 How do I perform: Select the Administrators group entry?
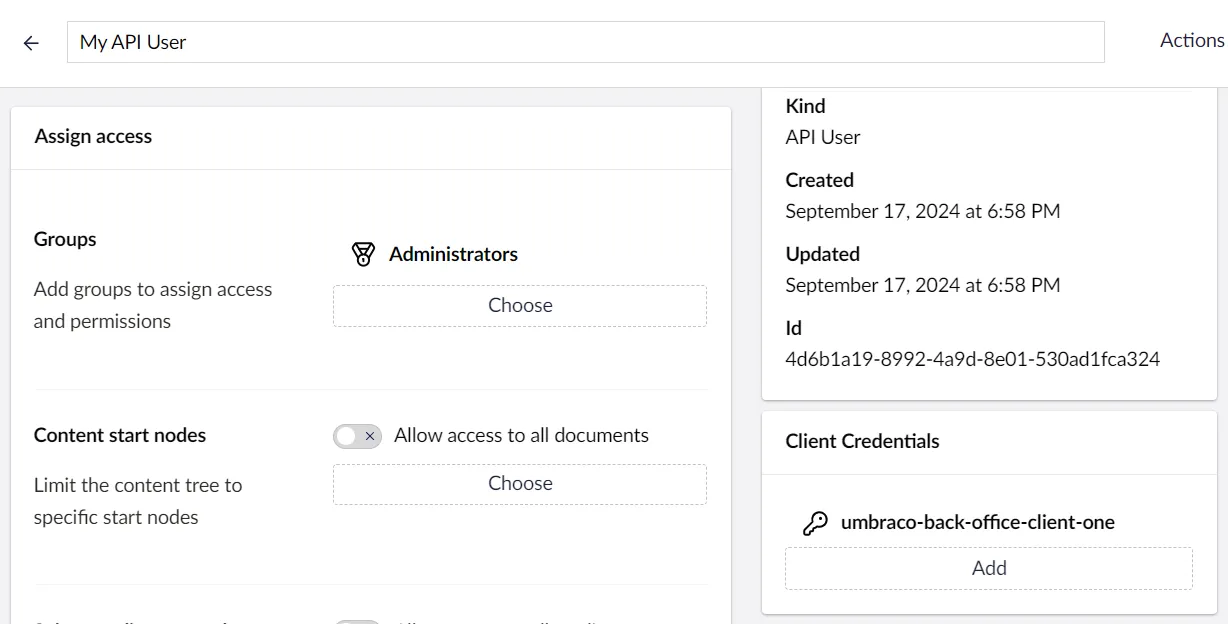(453, 254)
